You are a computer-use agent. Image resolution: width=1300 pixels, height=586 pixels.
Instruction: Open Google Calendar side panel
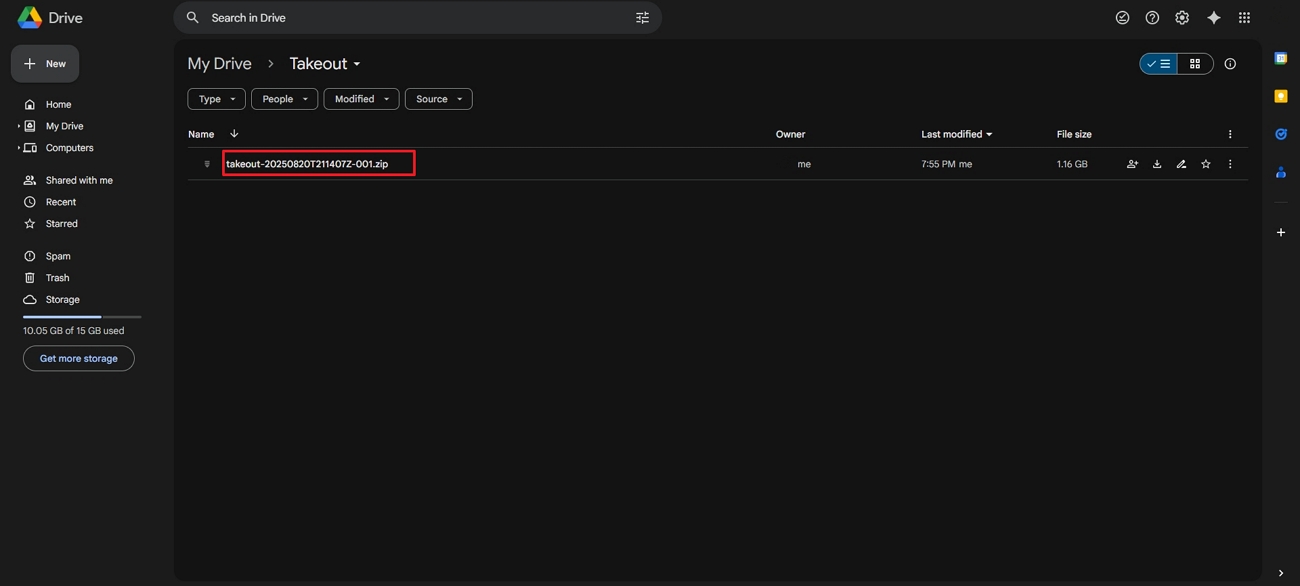coord(1281,57)
